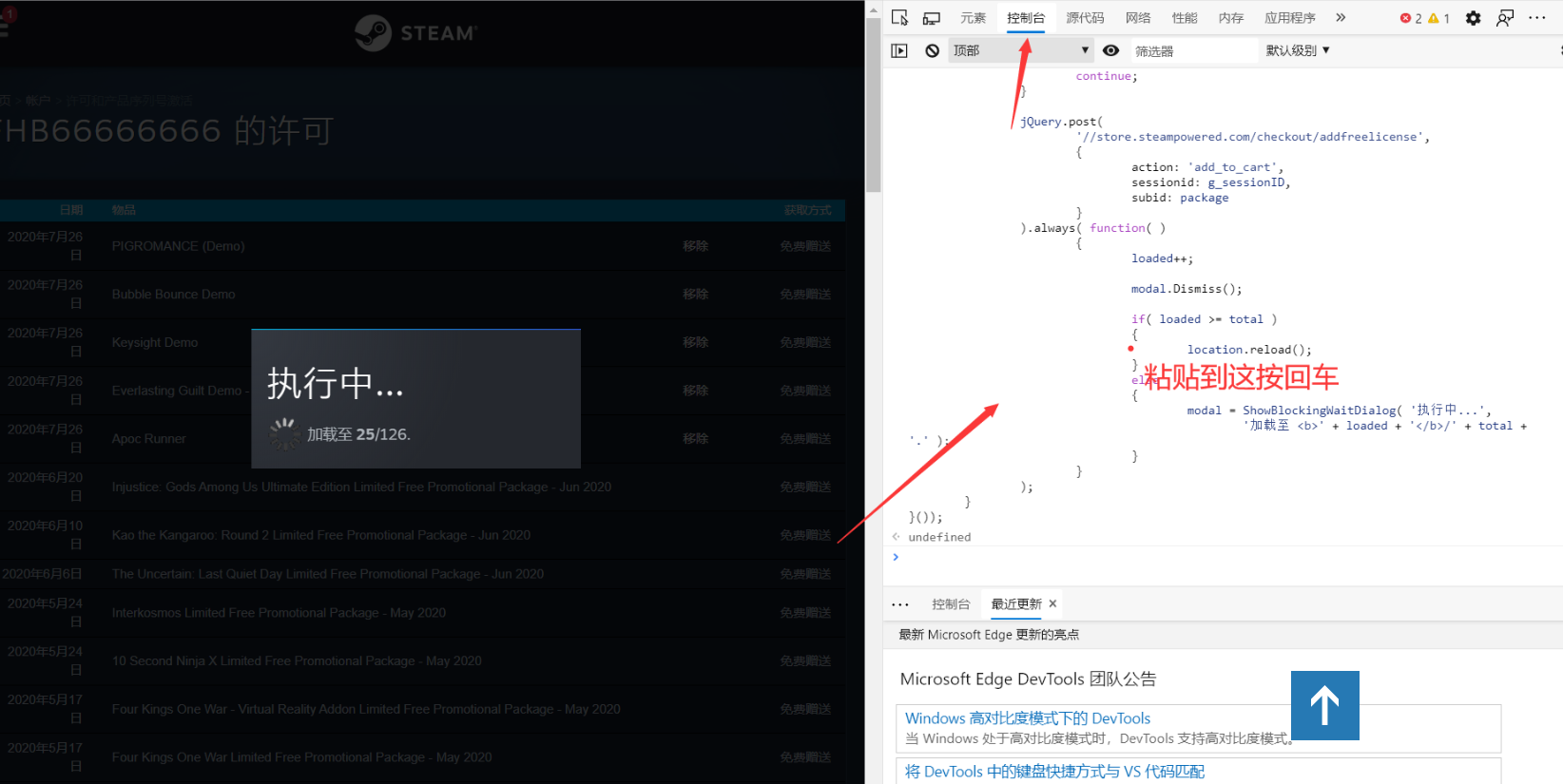
Task: Click the yellow warning count indicator
Action: point(1439,18)
